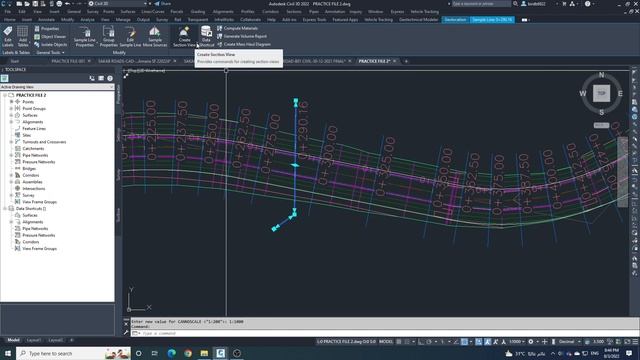The image size is (640, 360).
Task: Toggle ortho mode in status bar
Action: 421,342
